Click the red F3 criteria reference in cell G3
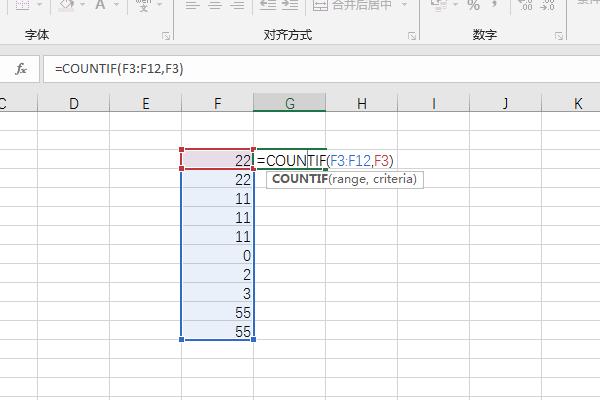 (382, 161)
